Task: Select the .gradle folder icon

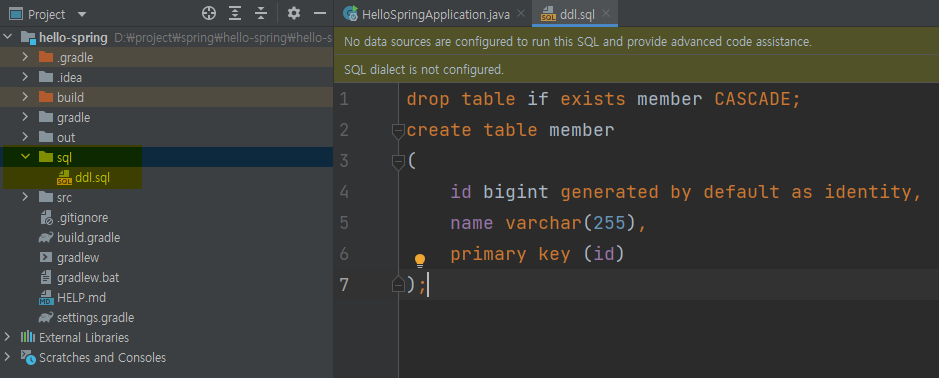Action: pos(46,58)
